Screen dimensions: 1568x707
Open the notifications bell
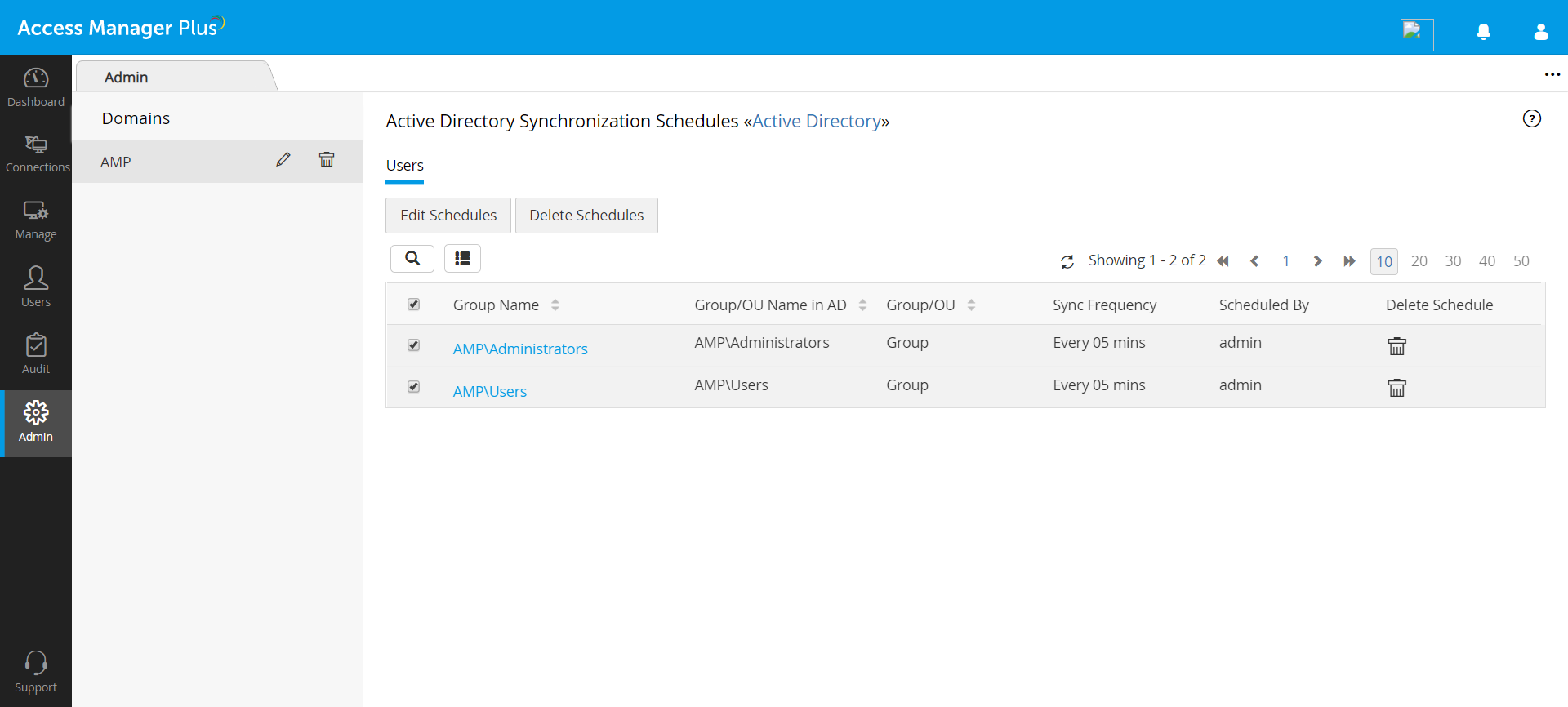(1484, 32)
